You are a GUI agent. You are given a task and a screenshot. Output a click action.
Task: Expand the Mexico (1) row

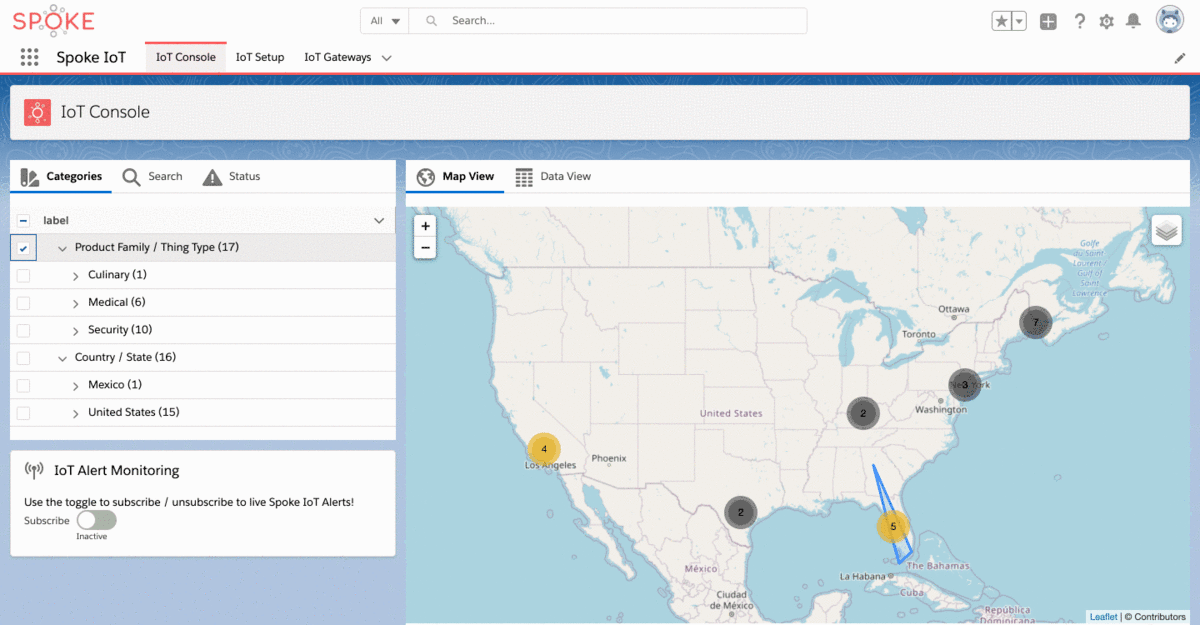pyautogui.click(x=76, y=385)
